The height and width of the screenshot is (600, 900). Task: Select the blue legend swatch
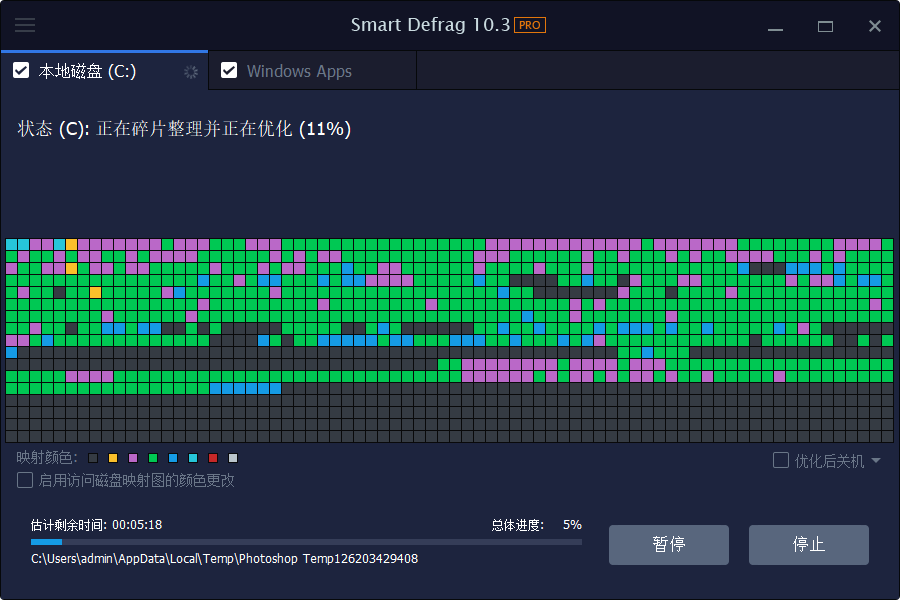173,458
